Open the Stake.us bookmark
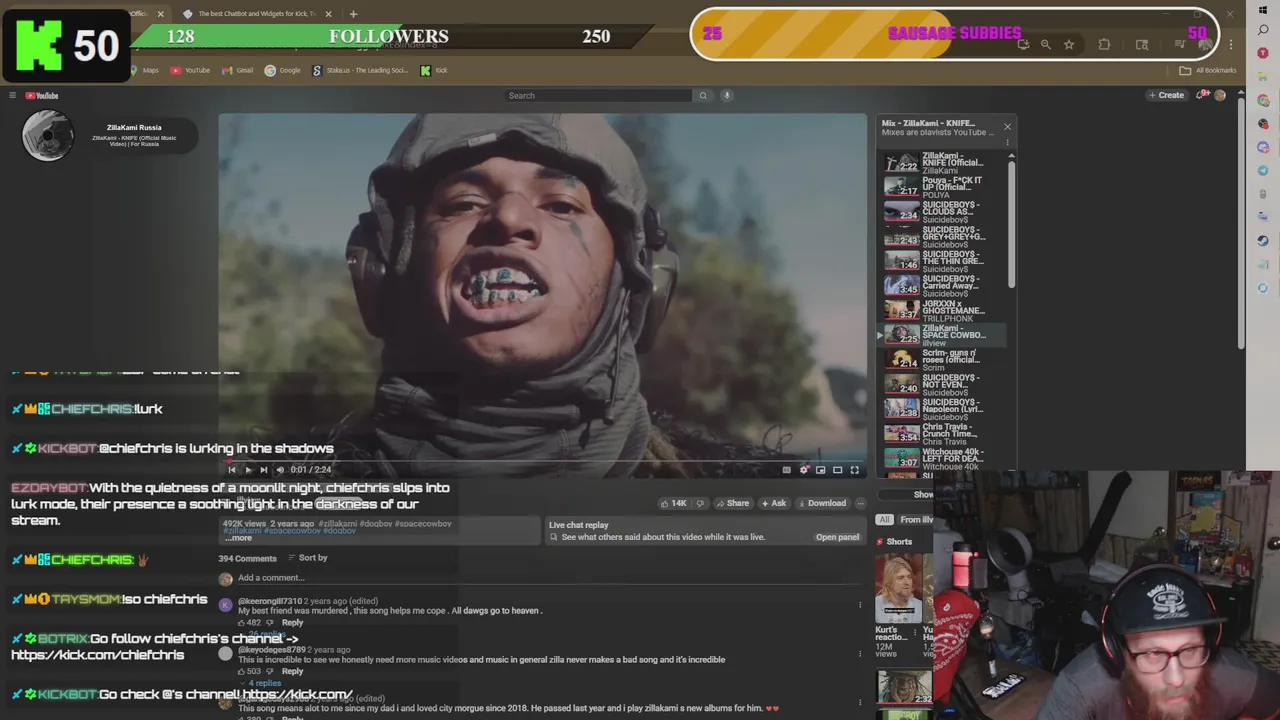Image resolution: width=1280 pixels, height=720 pixels. [360, 71]
